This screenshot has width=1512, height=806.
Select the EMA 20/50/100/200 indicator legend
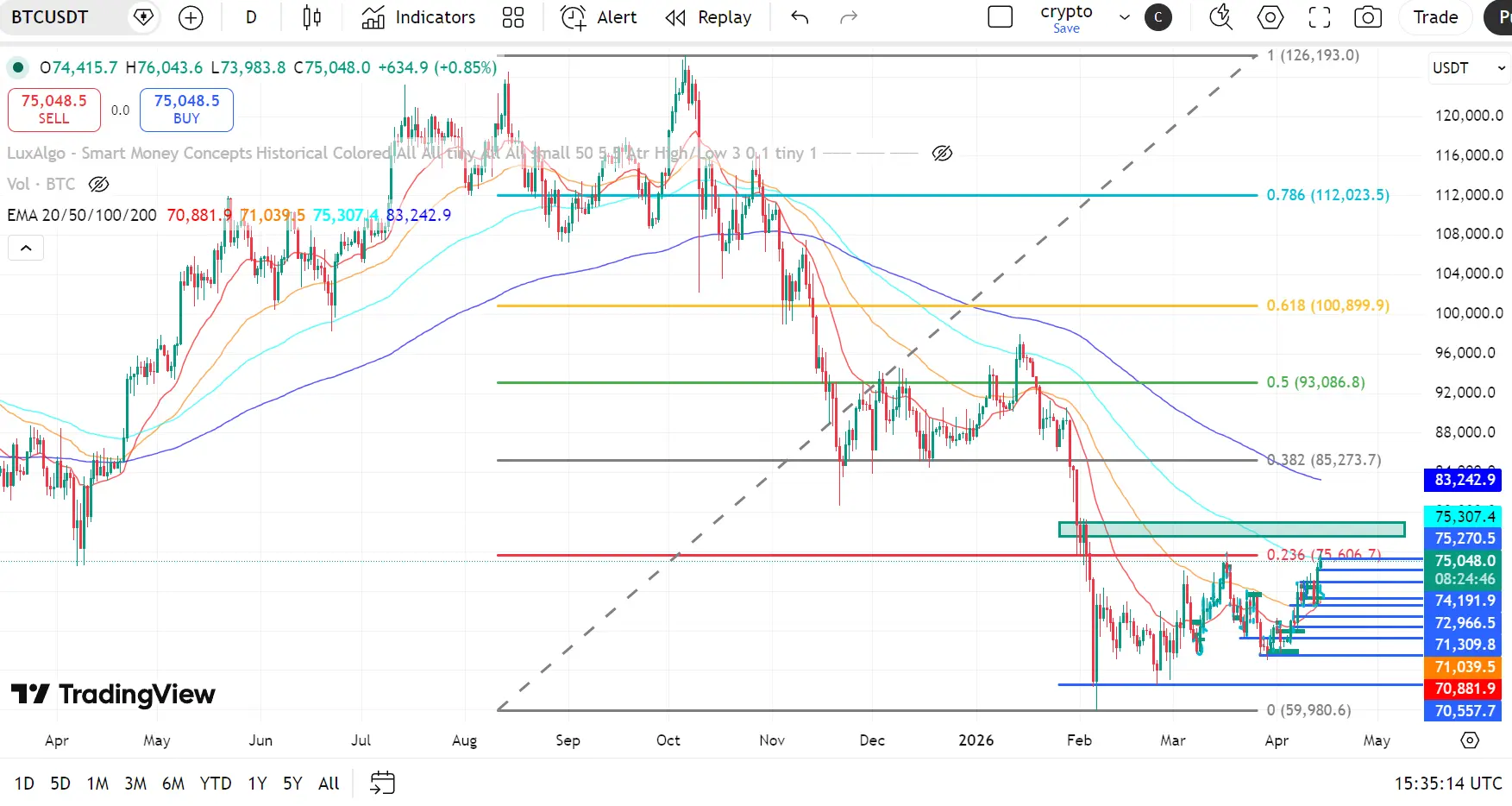click(x=82, y=215)
